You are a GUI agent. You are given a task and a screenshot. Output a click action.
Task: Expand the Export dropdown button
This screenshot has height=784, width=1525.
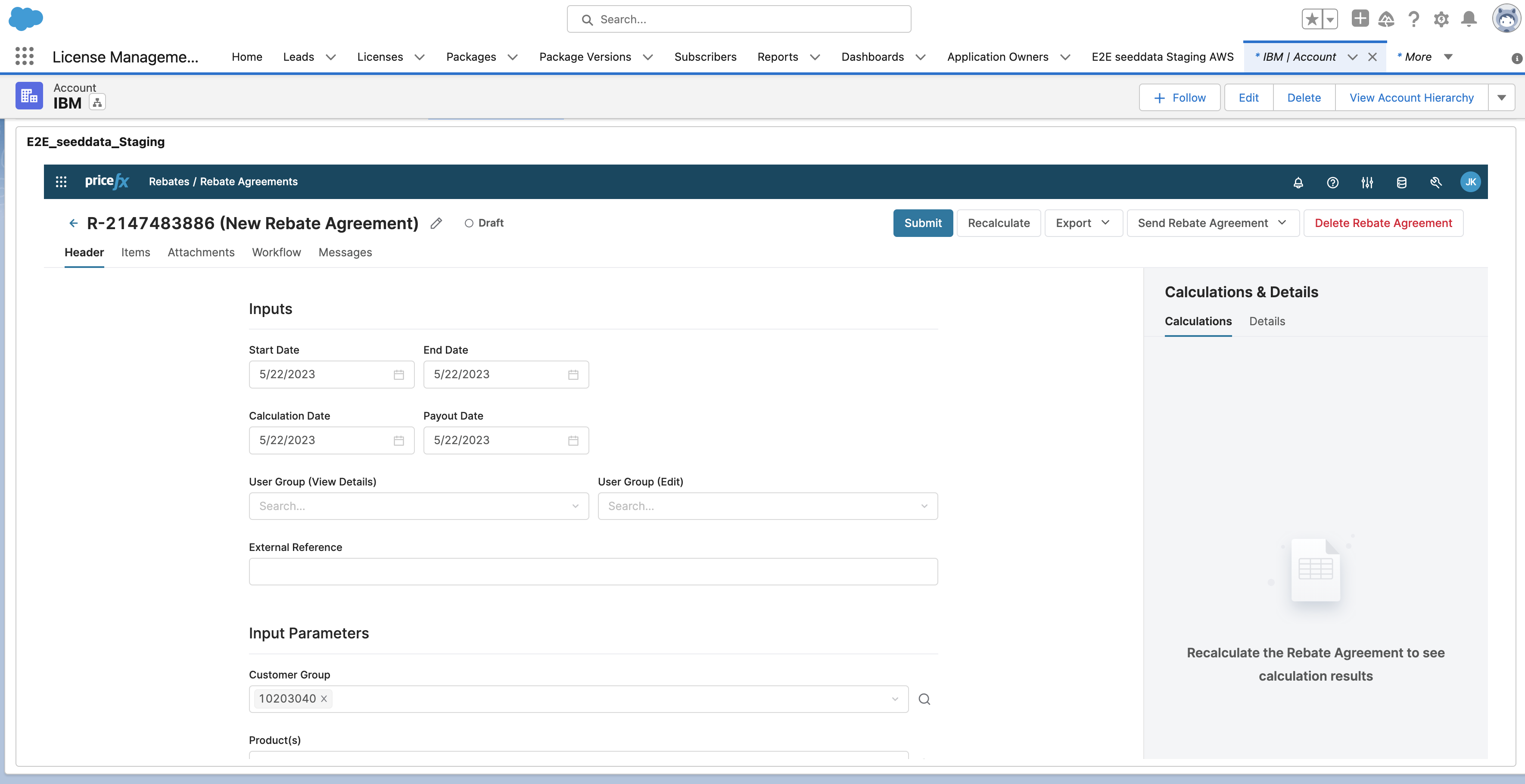point(1083,223)
